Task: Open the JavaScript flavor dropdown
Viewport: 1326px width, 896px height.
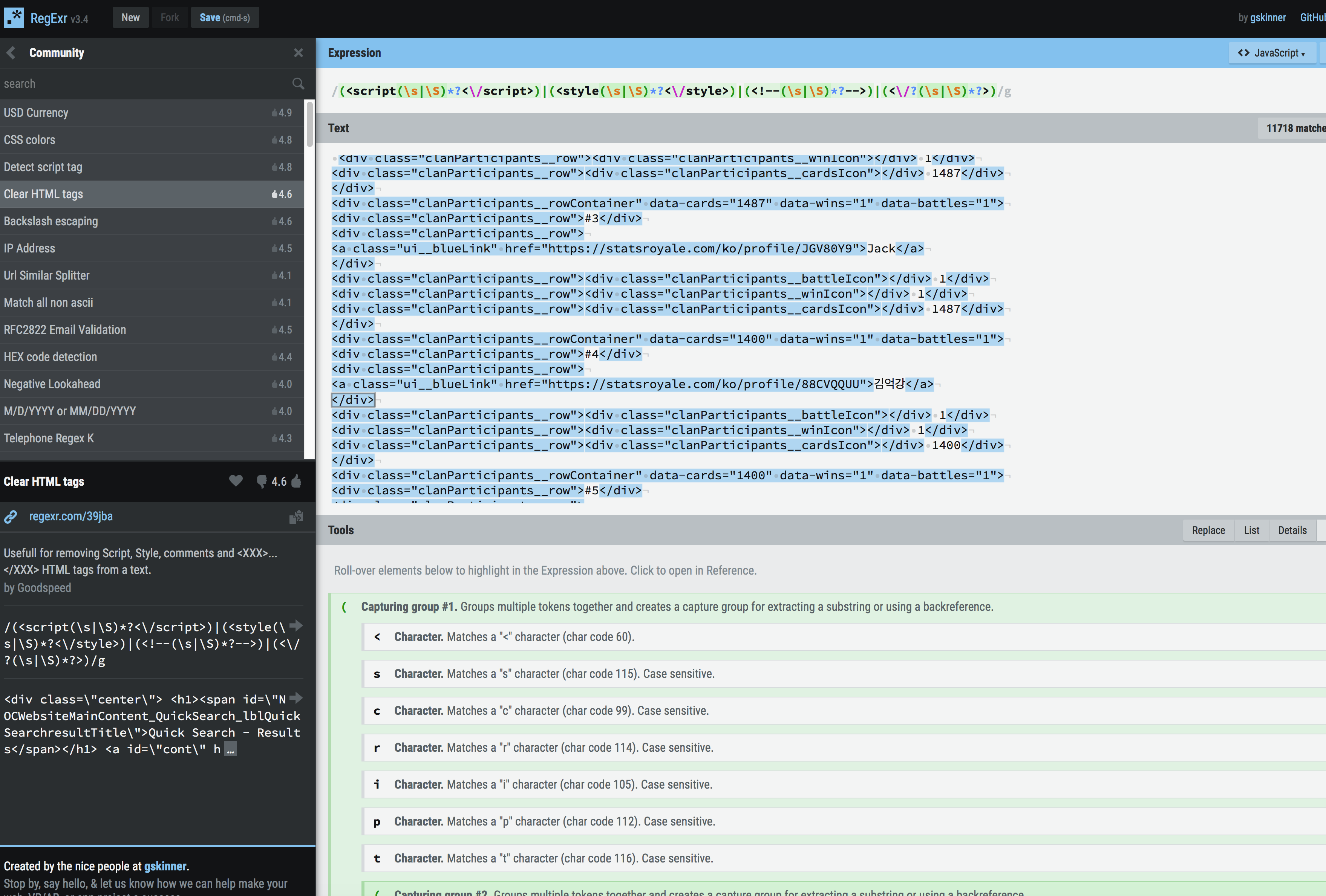Action: 1271,53
